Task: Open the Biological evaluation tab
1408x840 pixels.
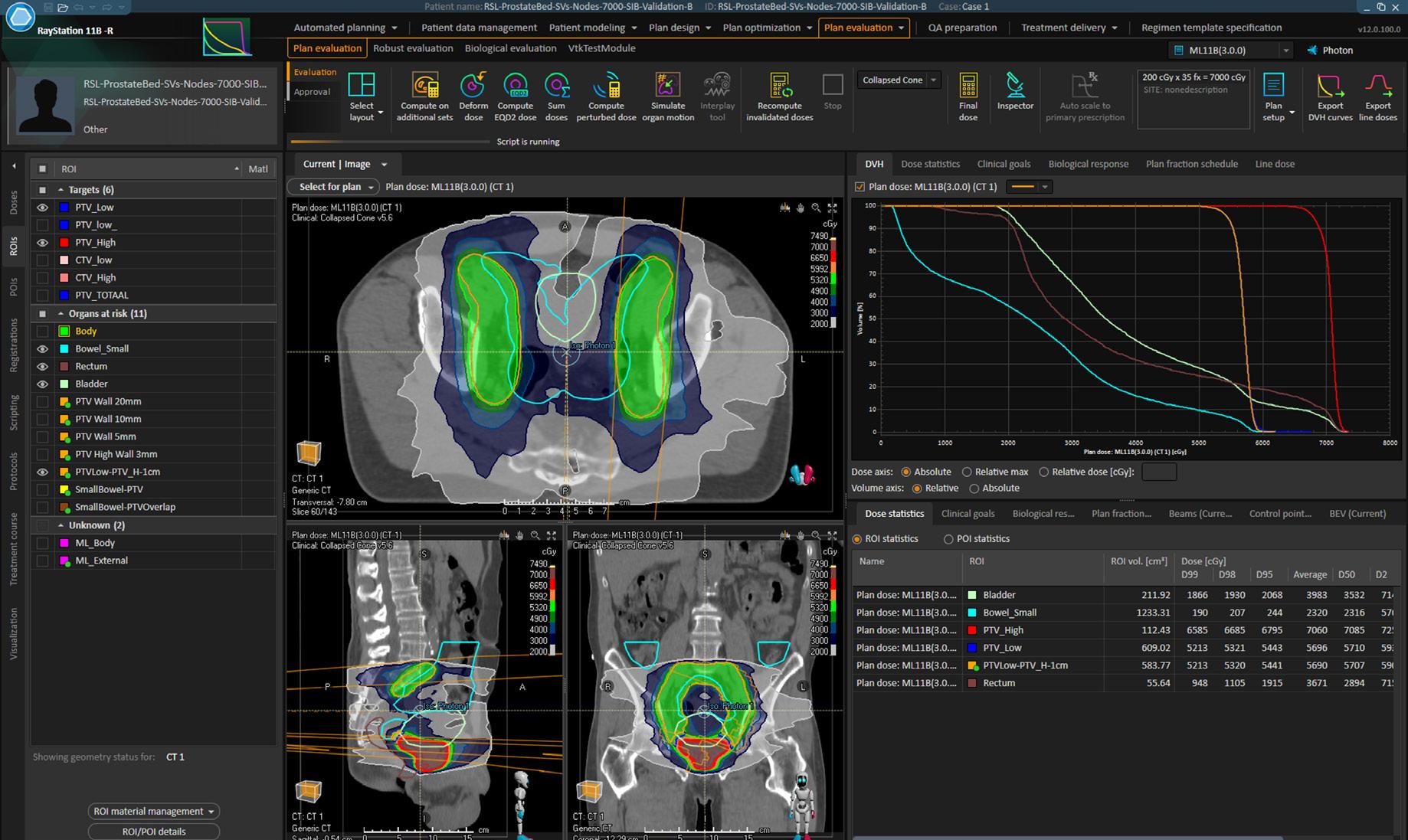Action: 510,48
